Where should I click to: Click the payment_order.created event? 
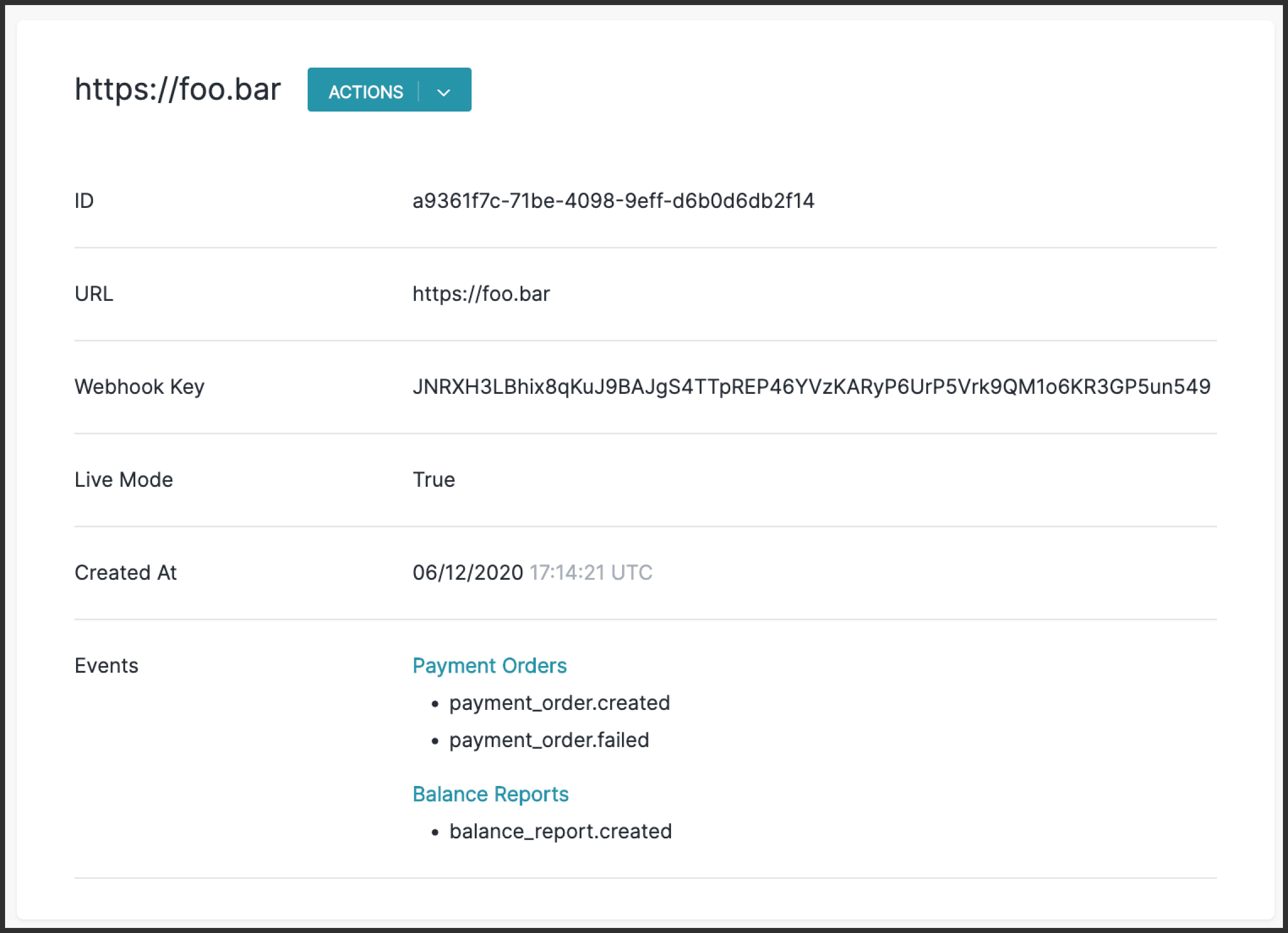(x=559, y=703)
